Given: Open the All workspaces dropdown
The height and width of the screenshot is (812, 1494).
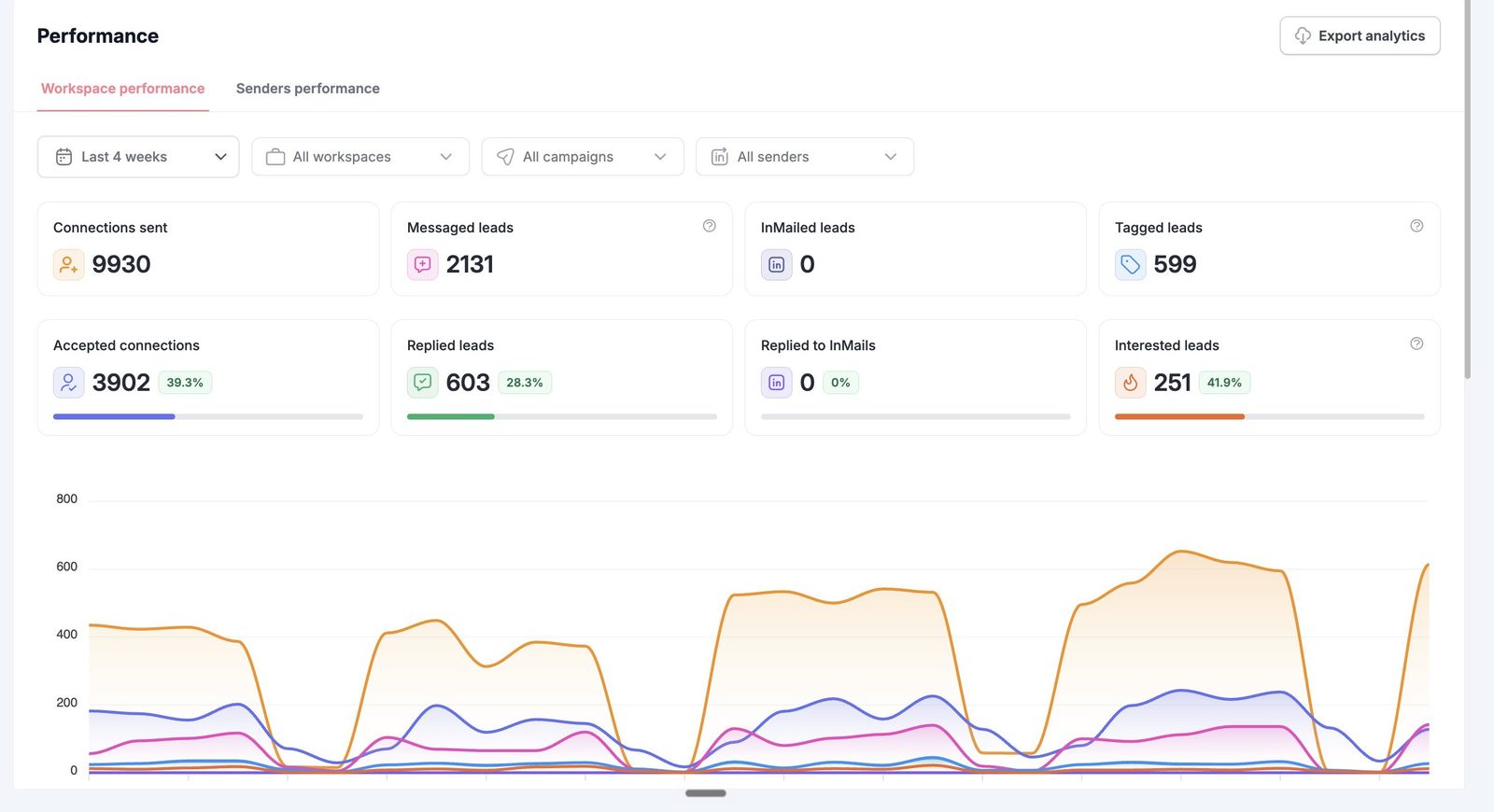Looking at the screenshot, I should pos(360,157).
